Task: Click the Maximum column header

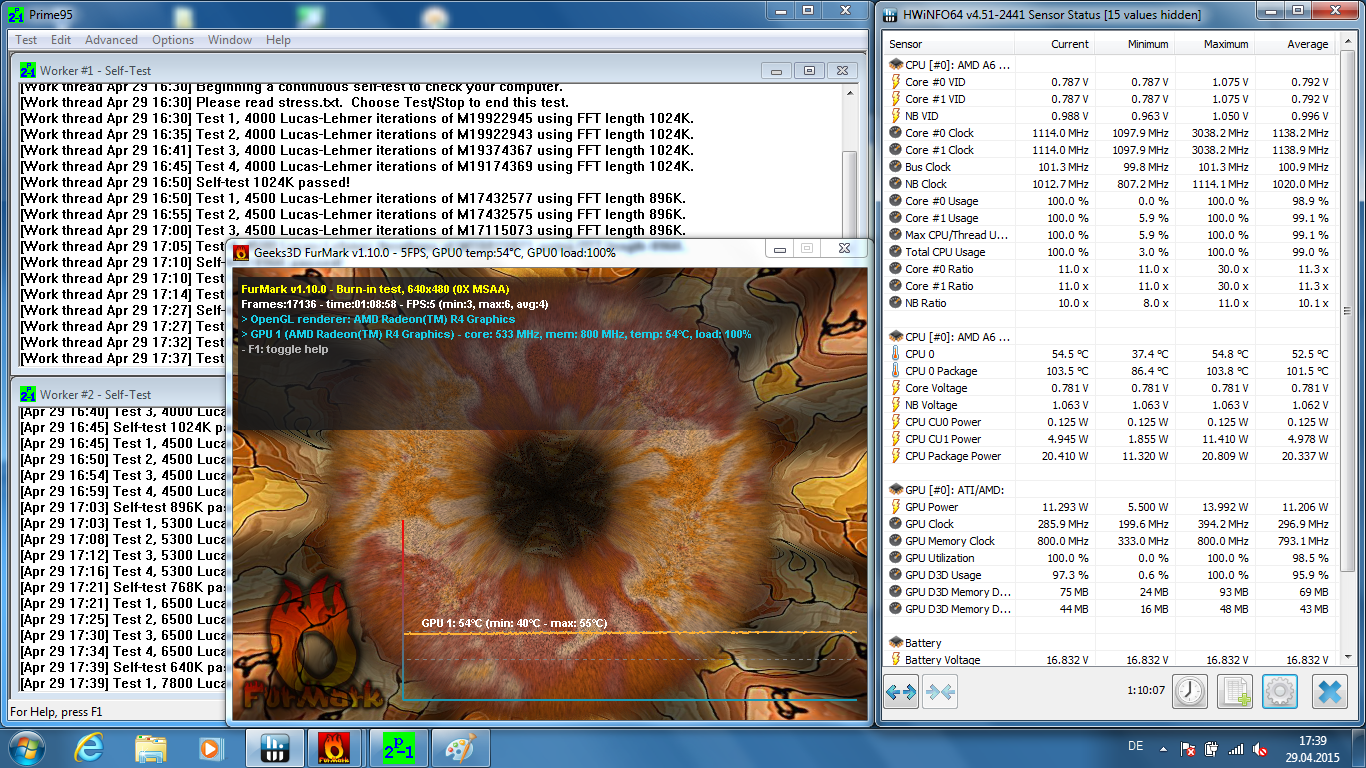Action: pyautogui.click(x=1214, y=44)
